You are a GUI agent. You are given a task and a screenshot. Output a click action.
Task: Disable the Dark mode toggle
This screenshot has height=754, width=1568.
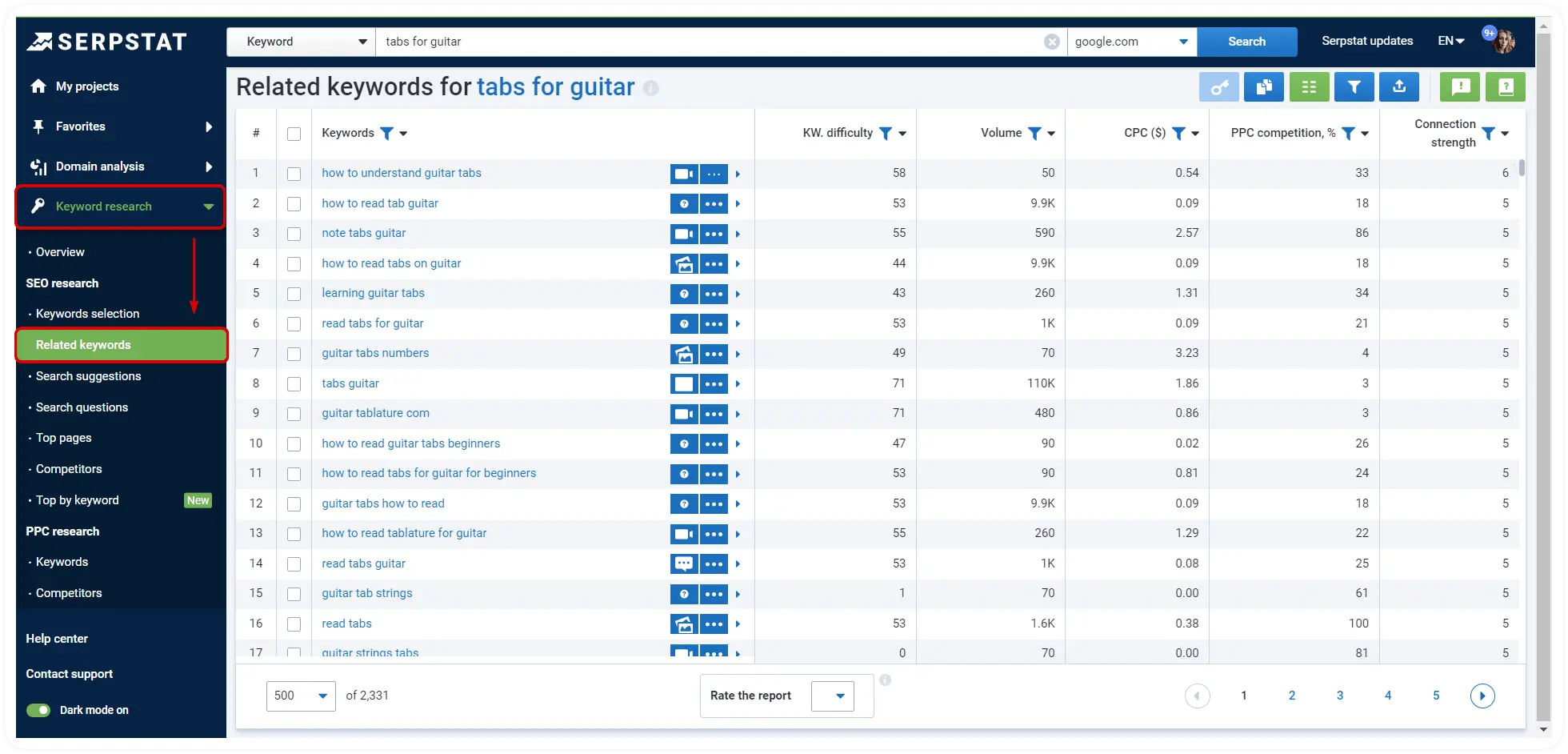(x=38, y=710)
